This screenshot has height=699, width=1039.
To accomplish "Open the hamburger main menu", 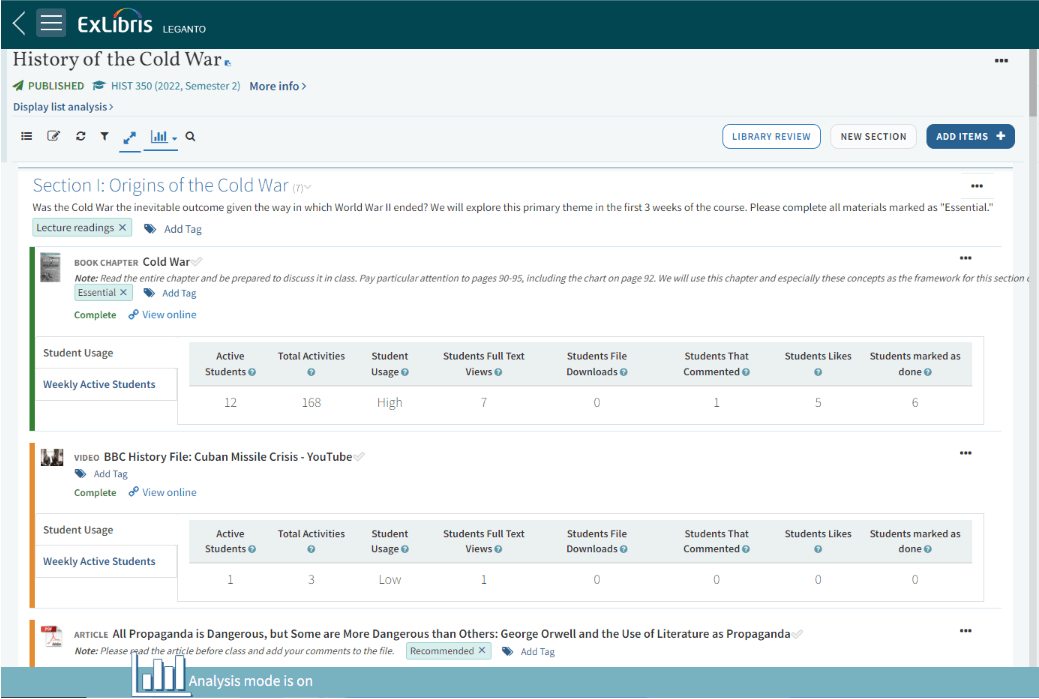I will pyautogui.click(x=51, y=24).
